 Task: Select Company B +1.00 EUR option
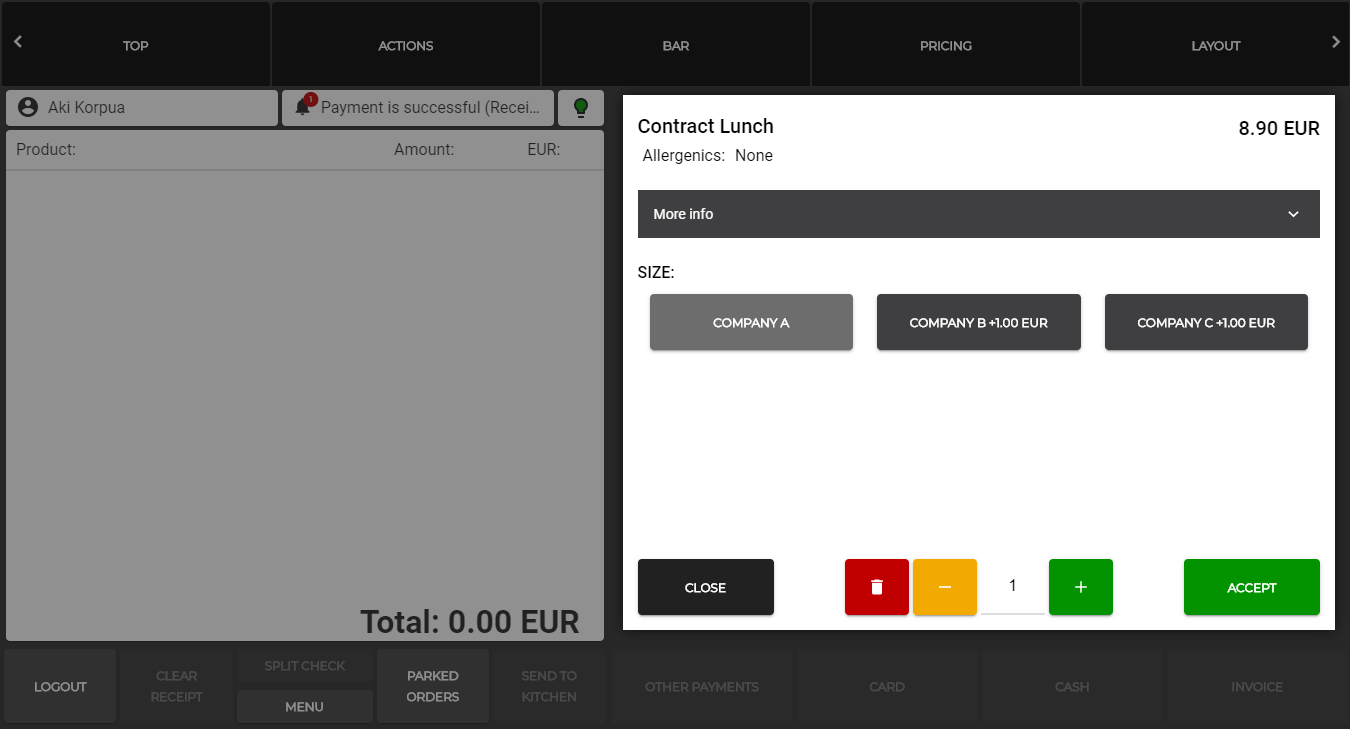(978, 323)
